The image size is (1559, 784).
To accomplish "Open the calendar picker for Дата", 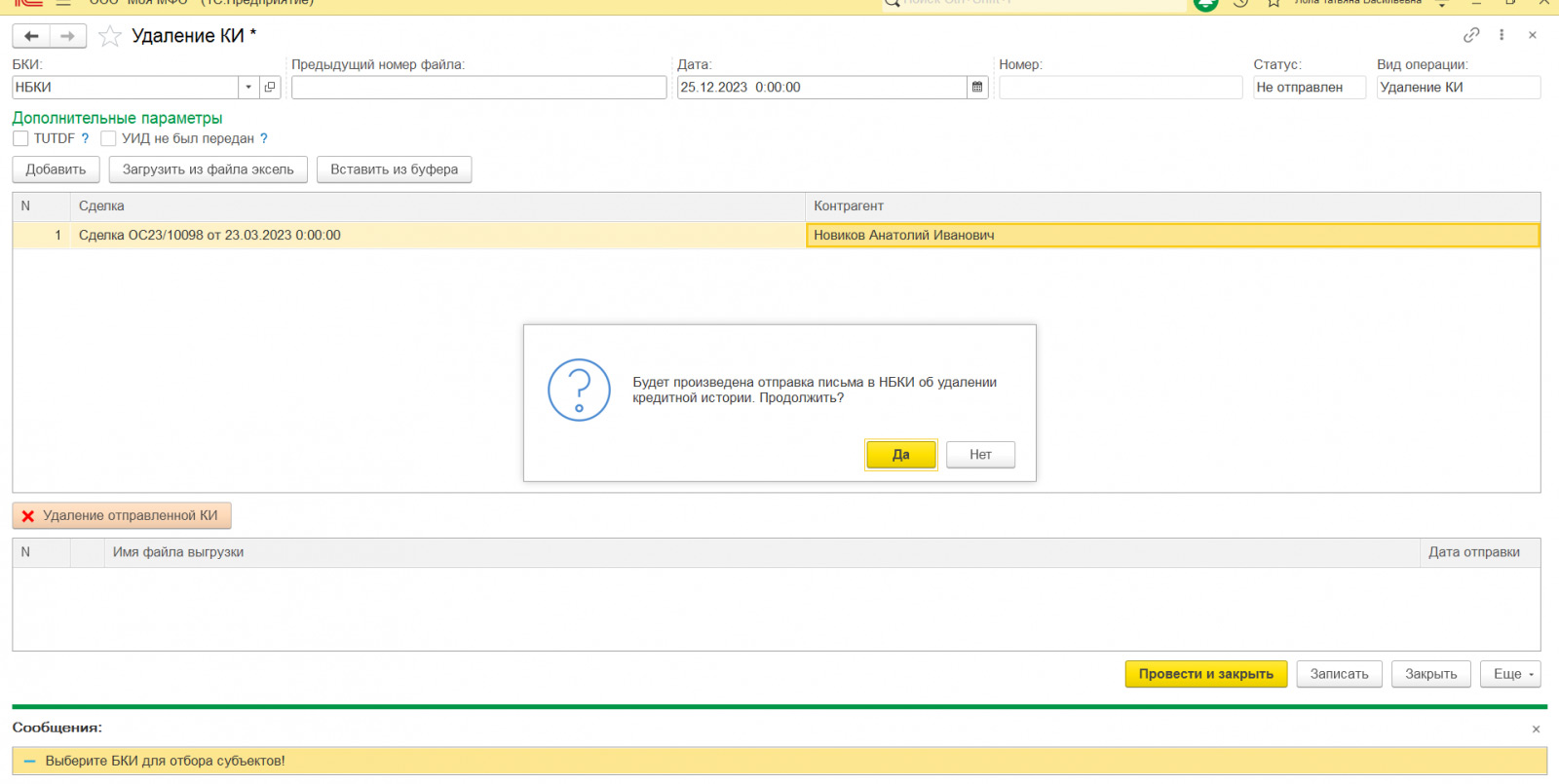I will [977, 88].
